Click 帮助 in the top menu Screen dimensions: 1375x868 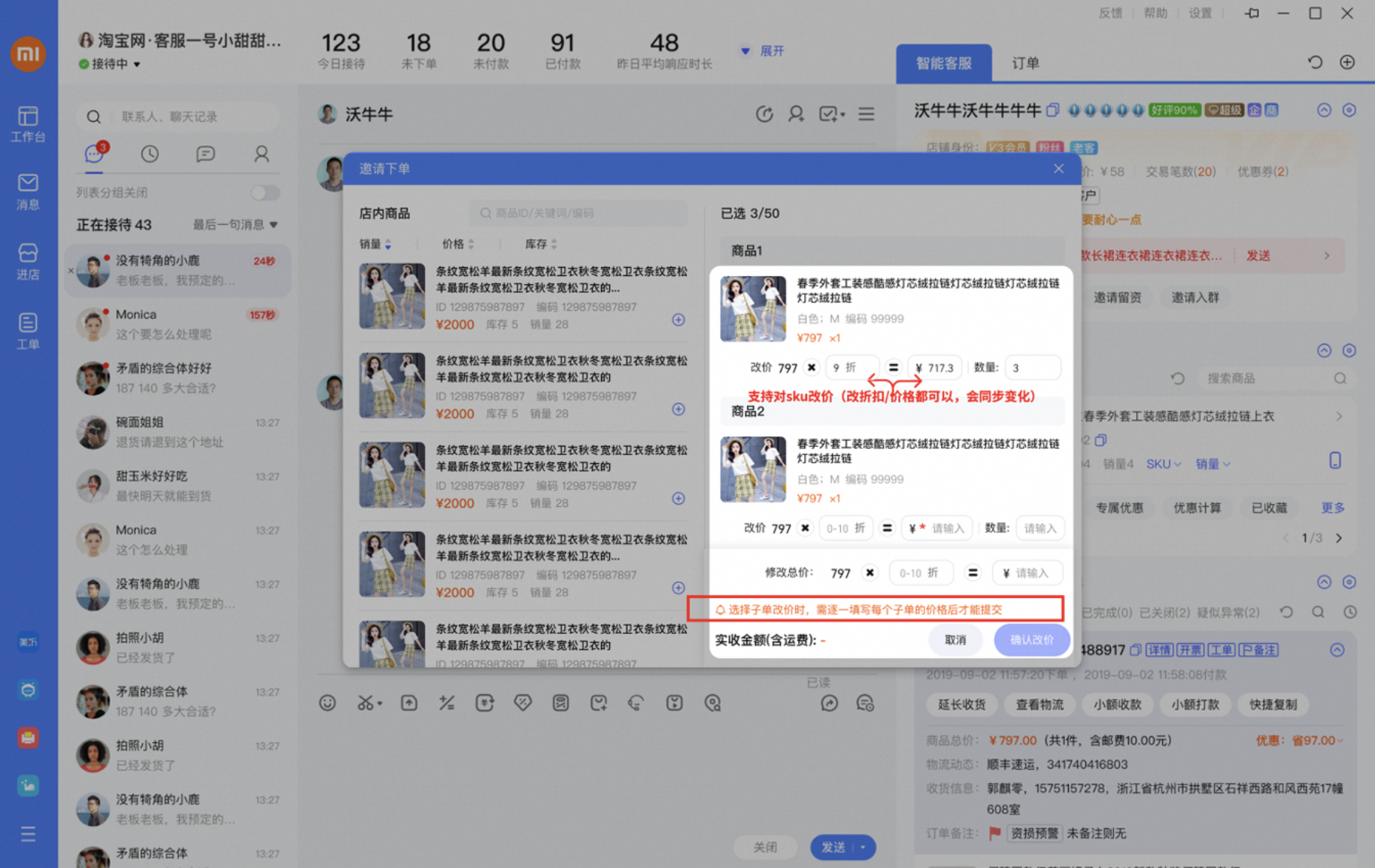click(x=1155, y=14)
